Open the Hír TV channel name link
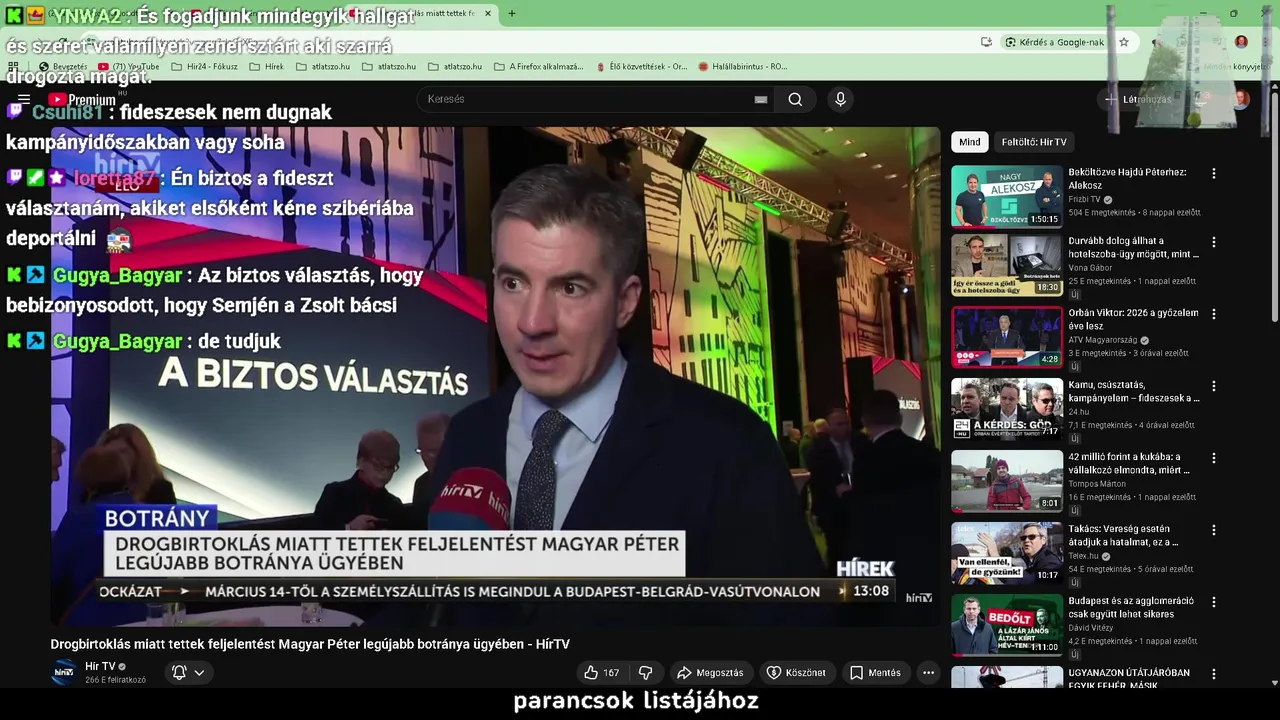 tap(100, 666)
